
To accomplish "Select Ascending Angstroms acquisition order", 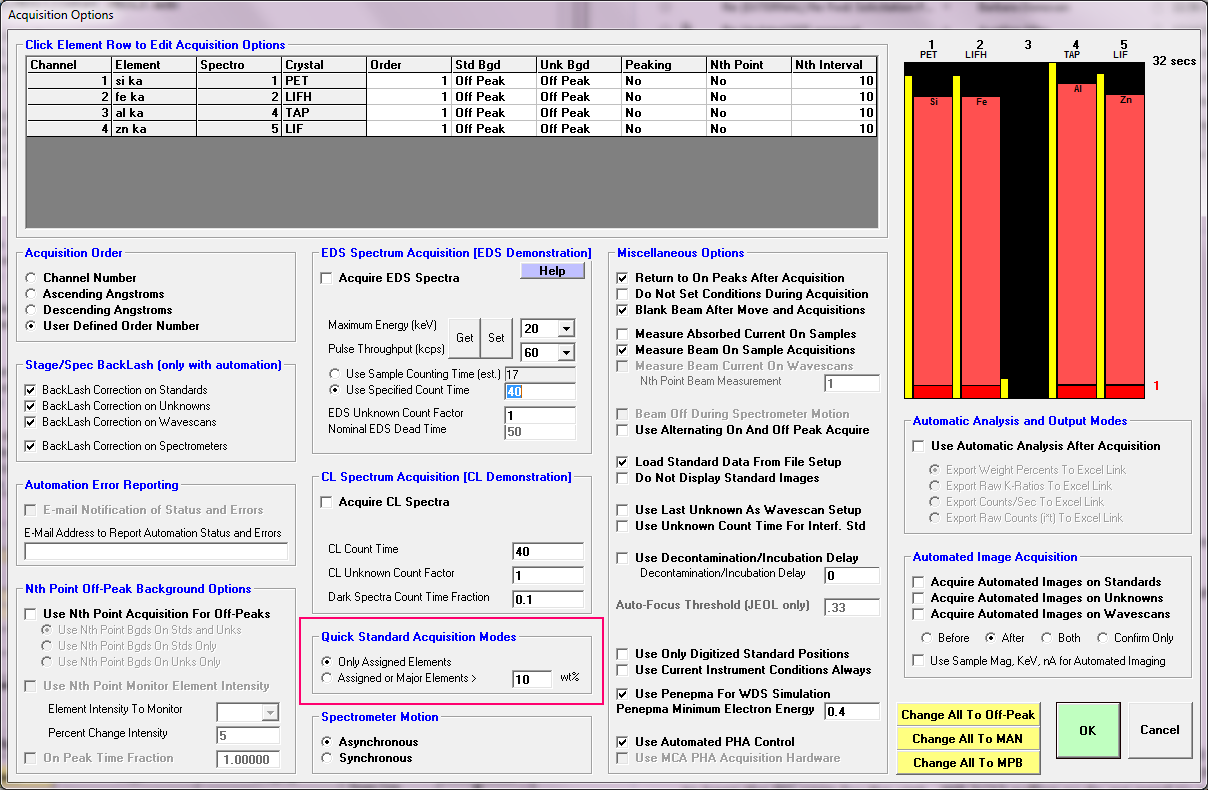I will (33, 294).
